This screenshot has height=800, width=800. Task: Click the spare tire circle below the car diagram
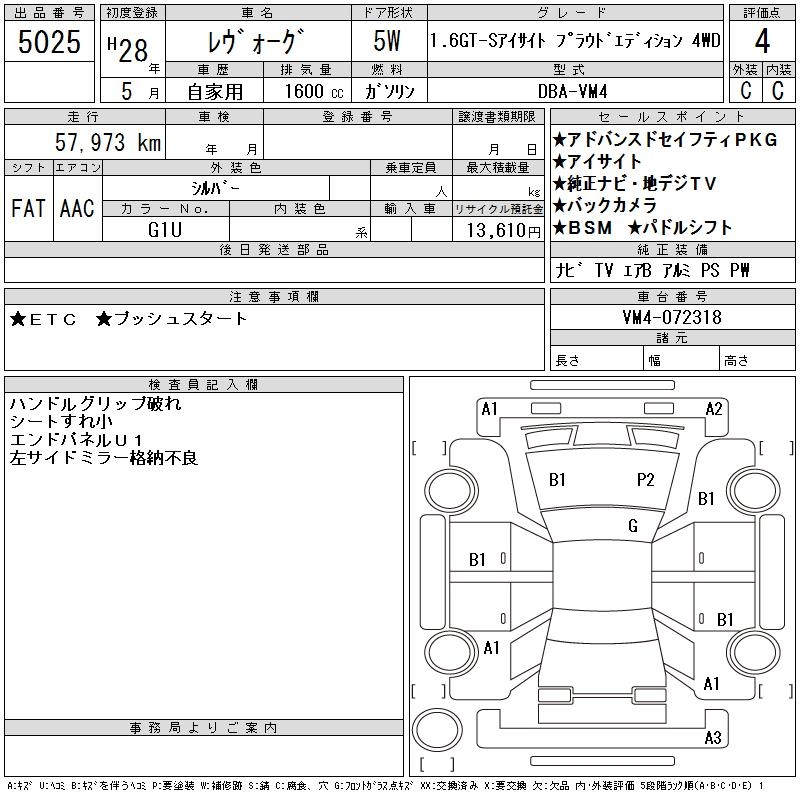[436, 734]
